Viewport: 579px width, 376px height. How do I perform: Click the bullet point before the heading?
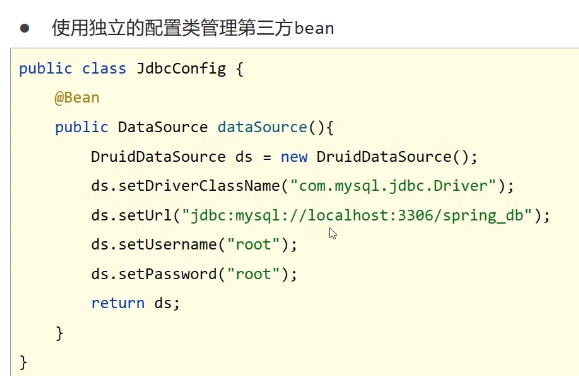[25, 28]
